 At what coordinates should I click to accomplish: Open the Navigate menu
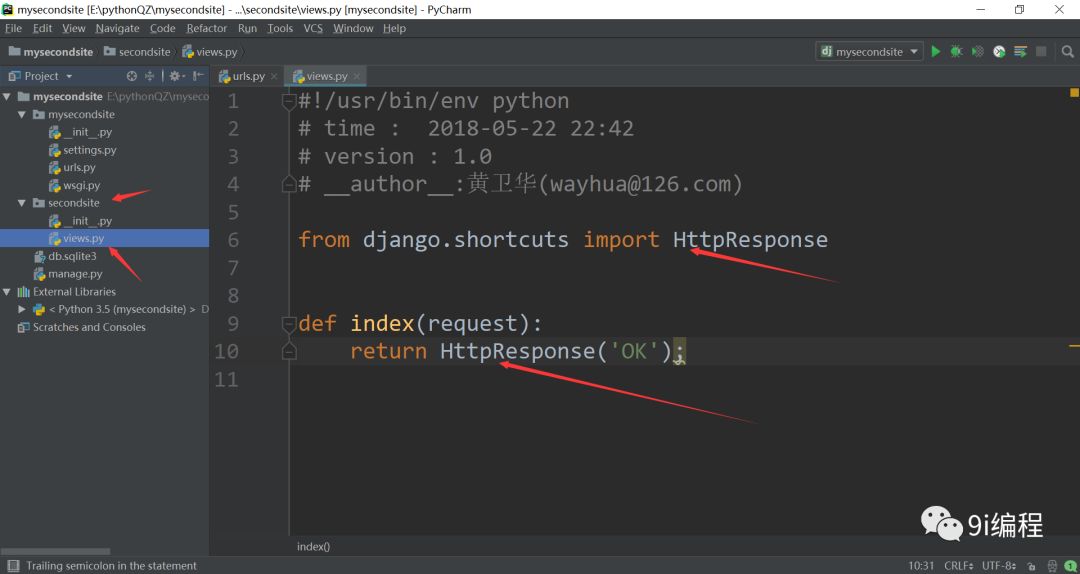coord(118,28)
